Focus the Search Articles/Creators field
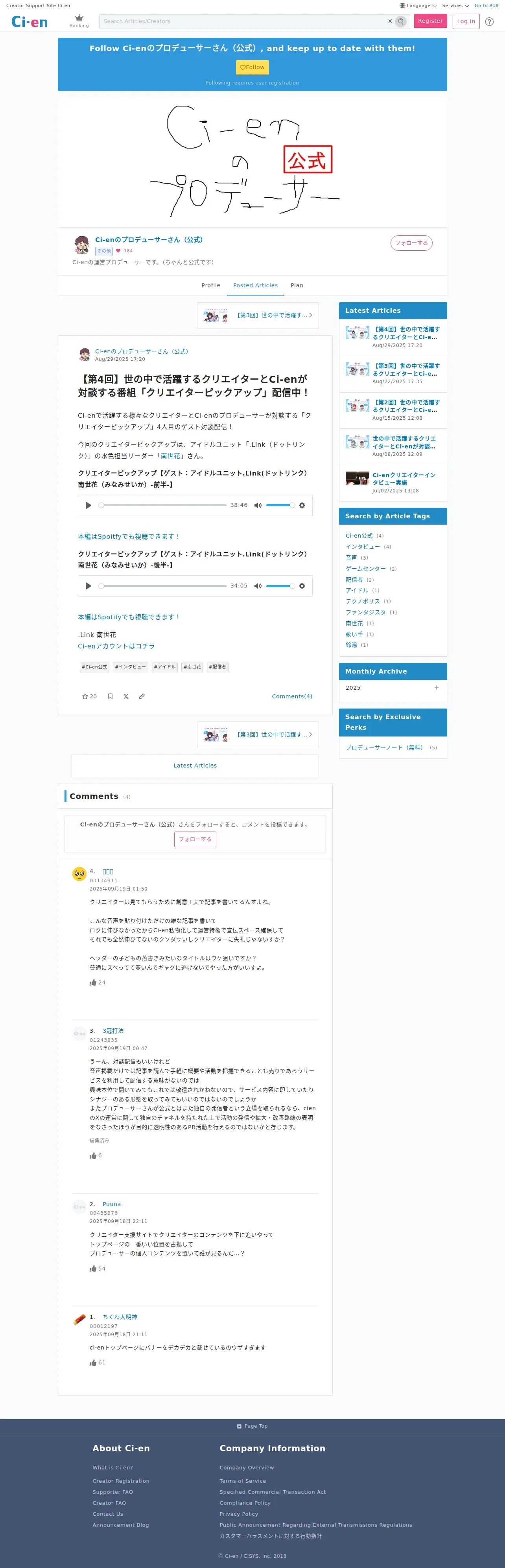 tap(244, 21)
